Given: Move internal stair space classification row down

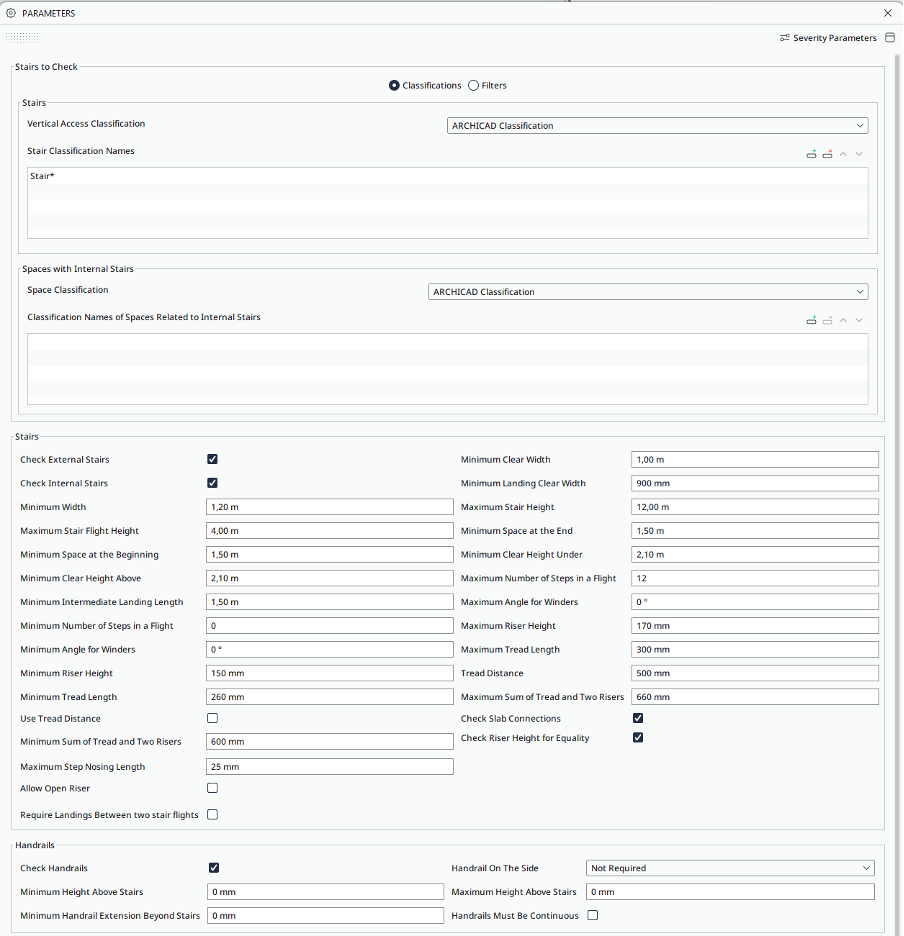Looking at the screenshot, I should coord(859,320).
